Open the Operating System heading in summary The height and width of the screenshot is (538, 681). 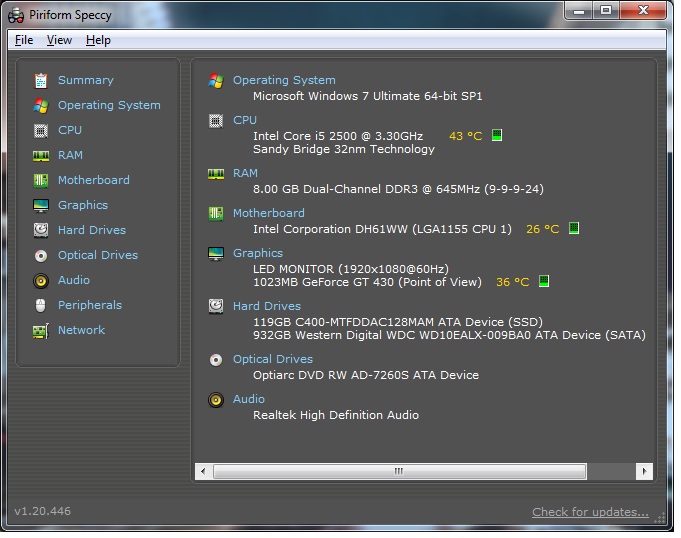tap(284, 80)
